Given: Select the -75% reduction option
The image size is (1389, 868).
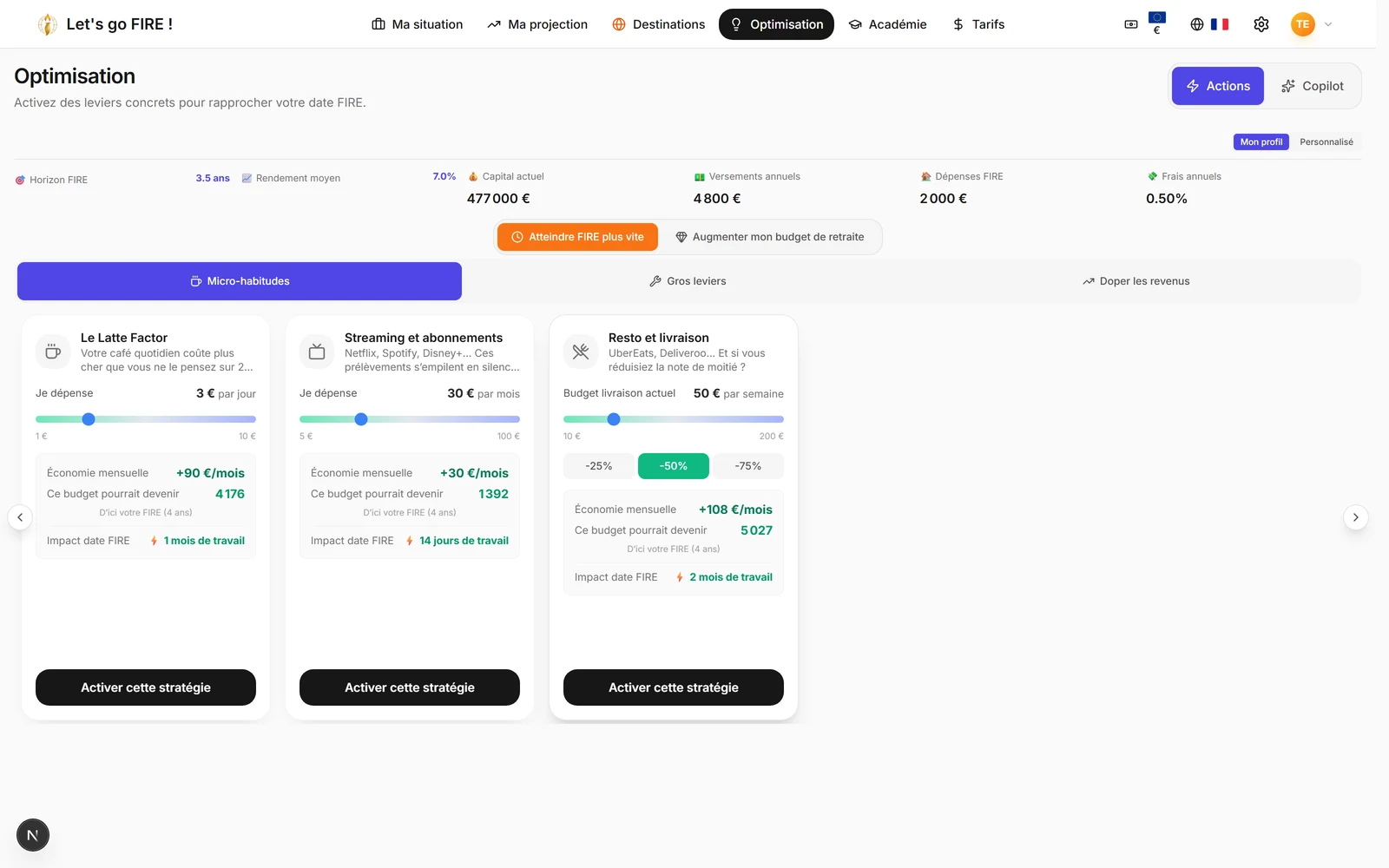Looking at the screenshot, I should pos(748,466).
